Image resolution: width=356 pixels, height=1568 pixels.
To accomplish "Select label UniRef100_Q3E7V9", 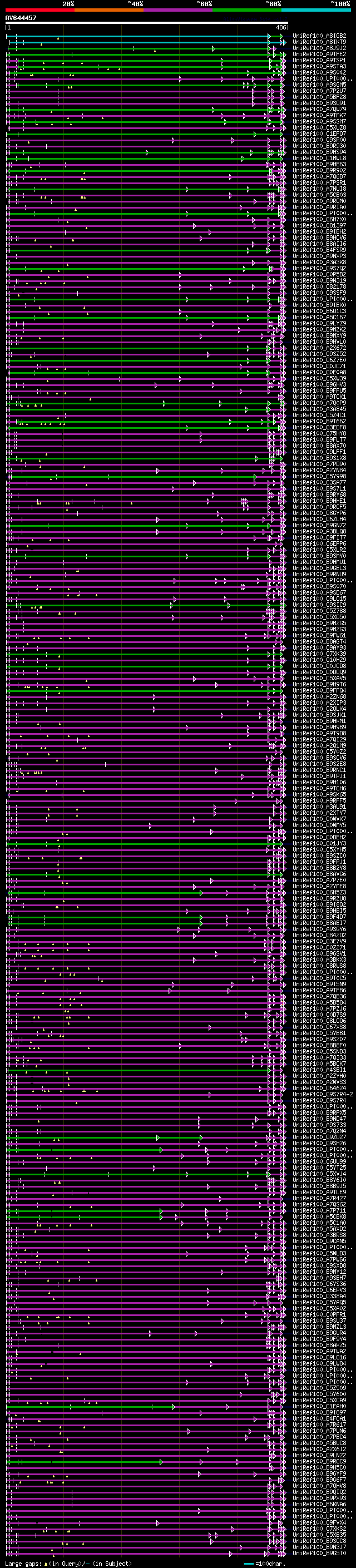I will (x=319, y=941).
